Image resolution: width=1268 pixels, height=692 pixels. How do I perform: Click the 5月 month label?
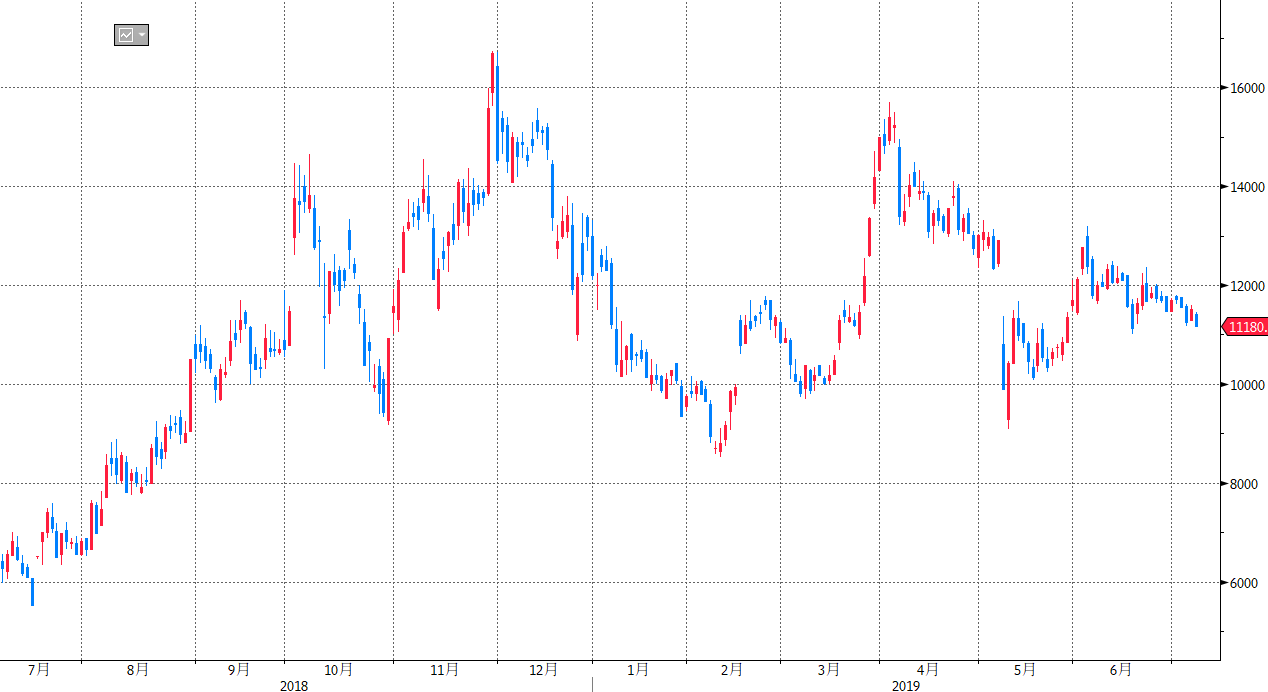(1024, 670)
